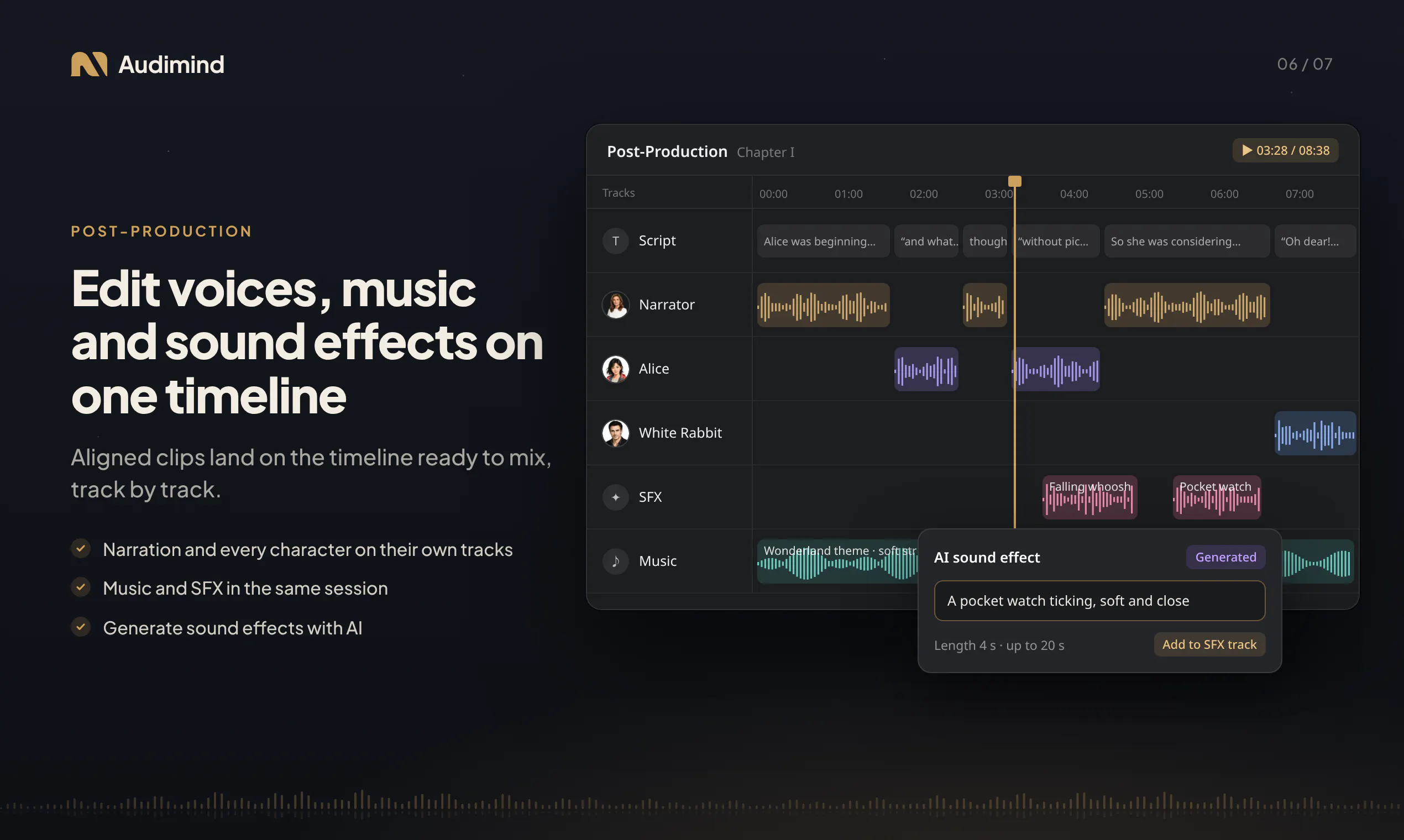Image resolution: width=1404 pixels, height=840 pixels.
Task: Click the SFX track sparkle icon
Action: pos(615,497)
